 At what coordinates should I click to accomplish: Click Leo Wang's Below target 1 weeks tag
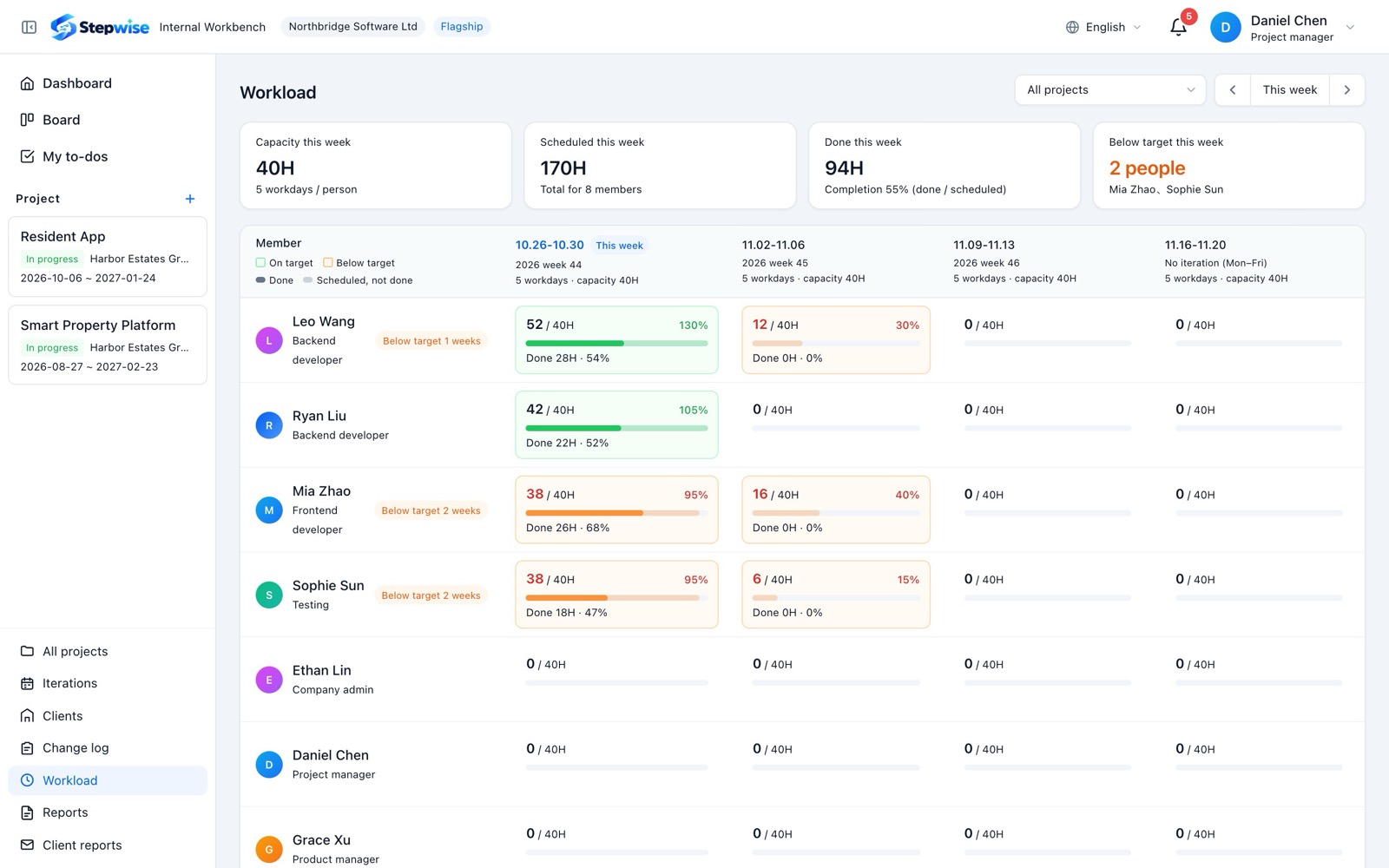431,341
